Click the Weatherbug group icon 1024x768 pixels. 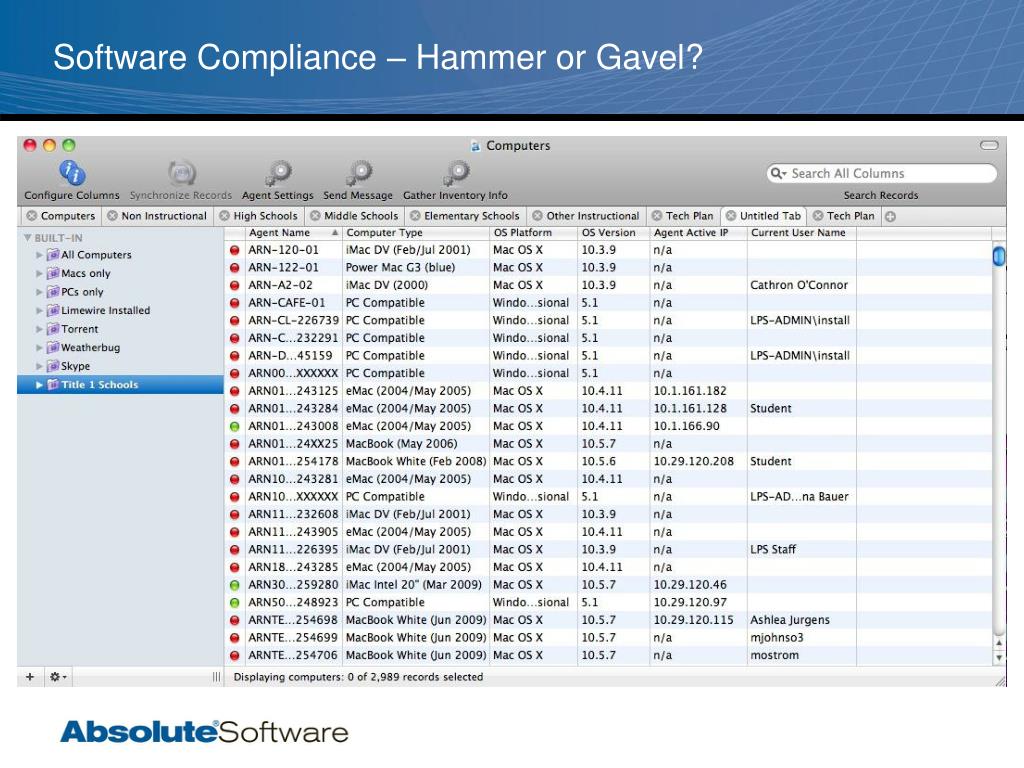click(53, 347)
